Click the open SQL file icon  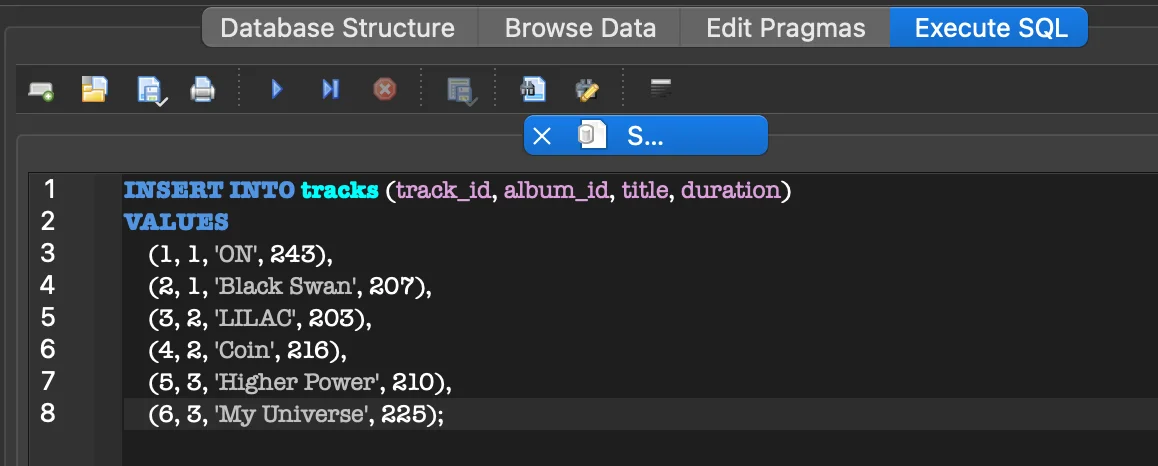94,90
